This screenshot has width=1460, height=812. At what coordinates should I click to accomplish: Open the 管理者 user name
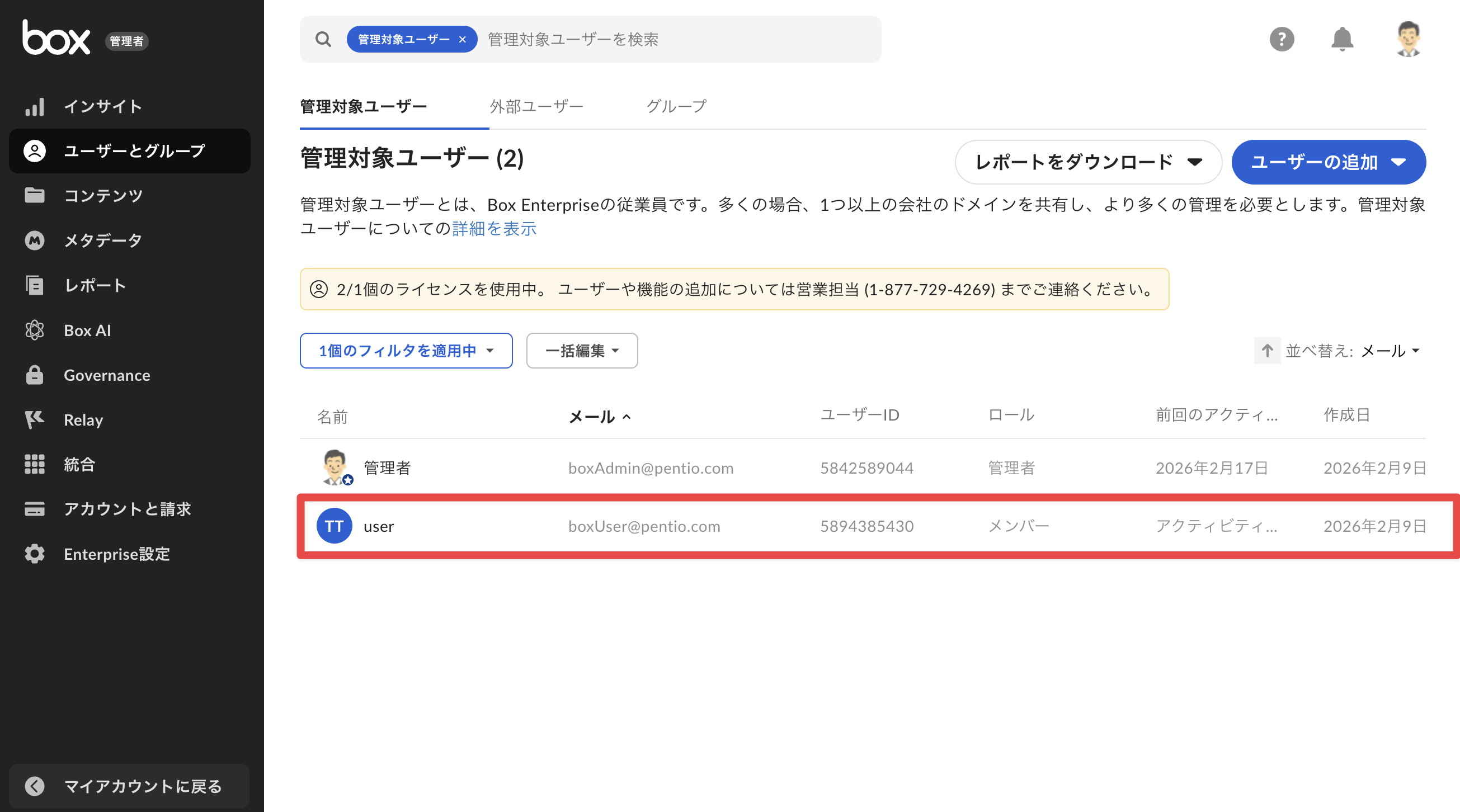387,468
